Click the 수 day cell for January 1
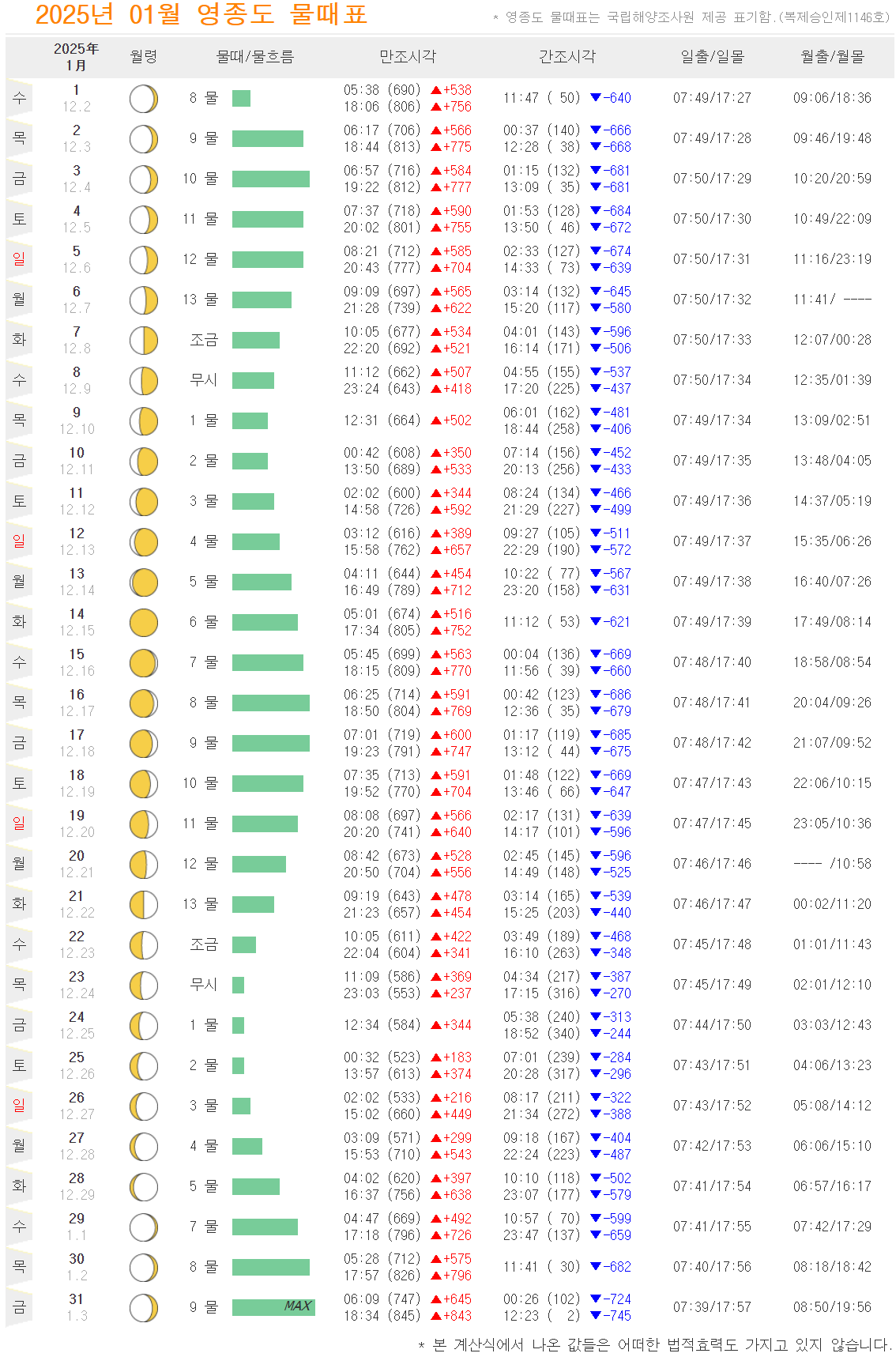896x1357 pixels. click(19, 98)
